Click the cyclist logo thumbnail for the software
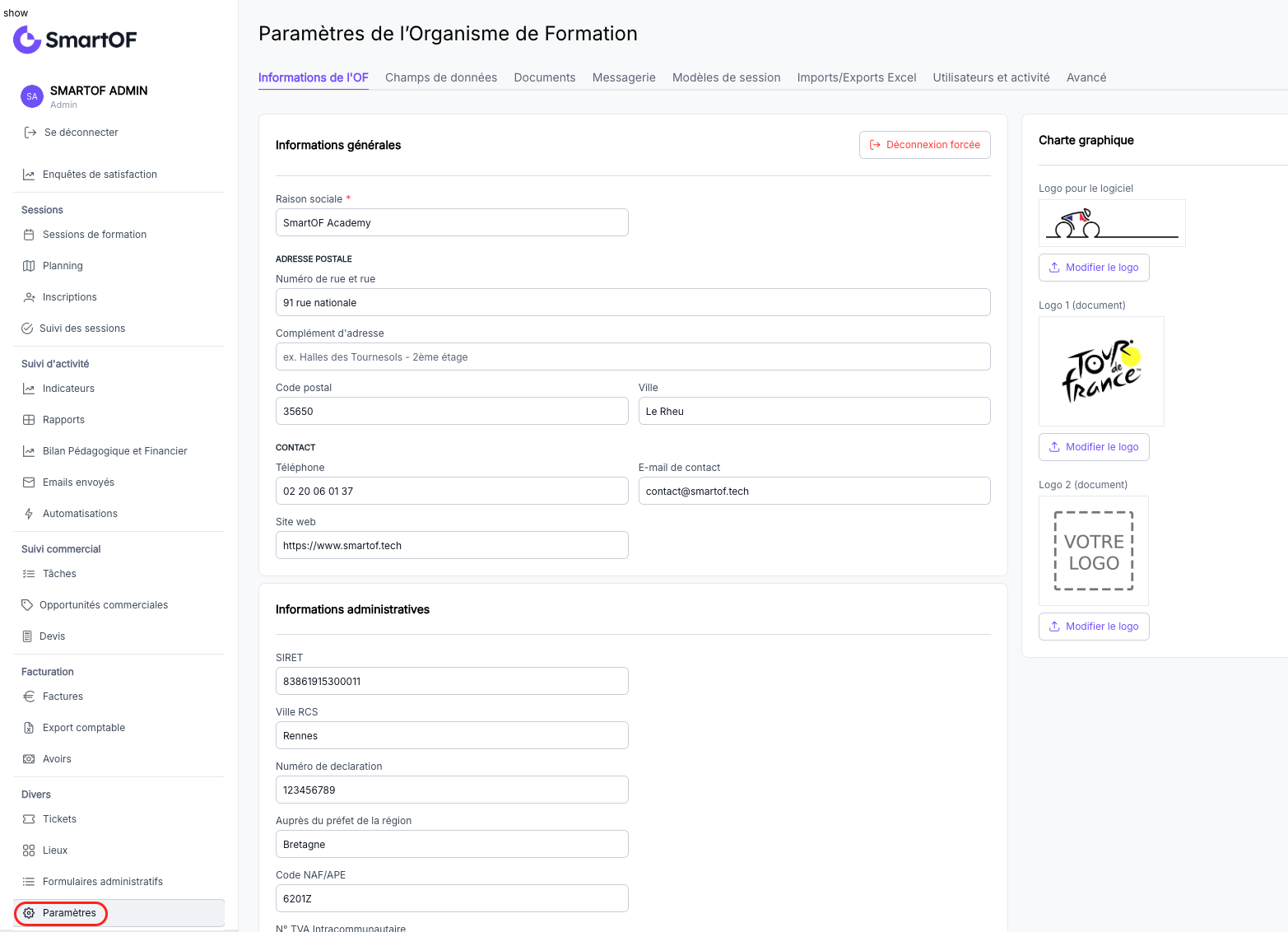This screenshot has height=932, width=1288. pyautogui.click(x=1112, y=223)
